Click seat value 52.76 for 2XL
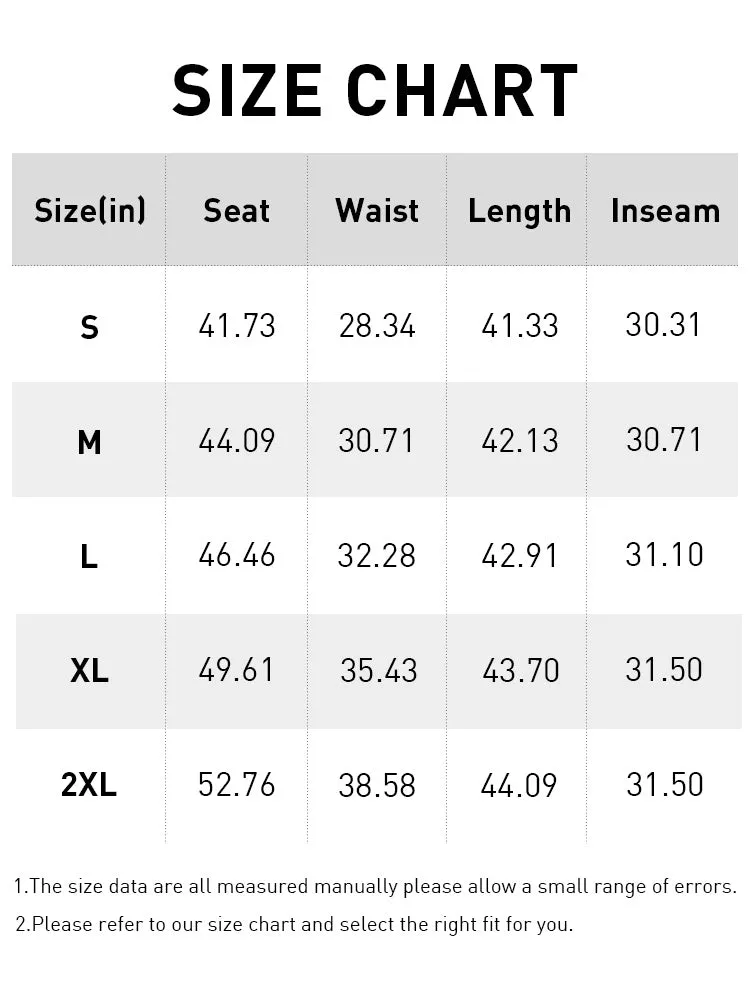Screen dimensions: 750x1000 tap(237, 784)
